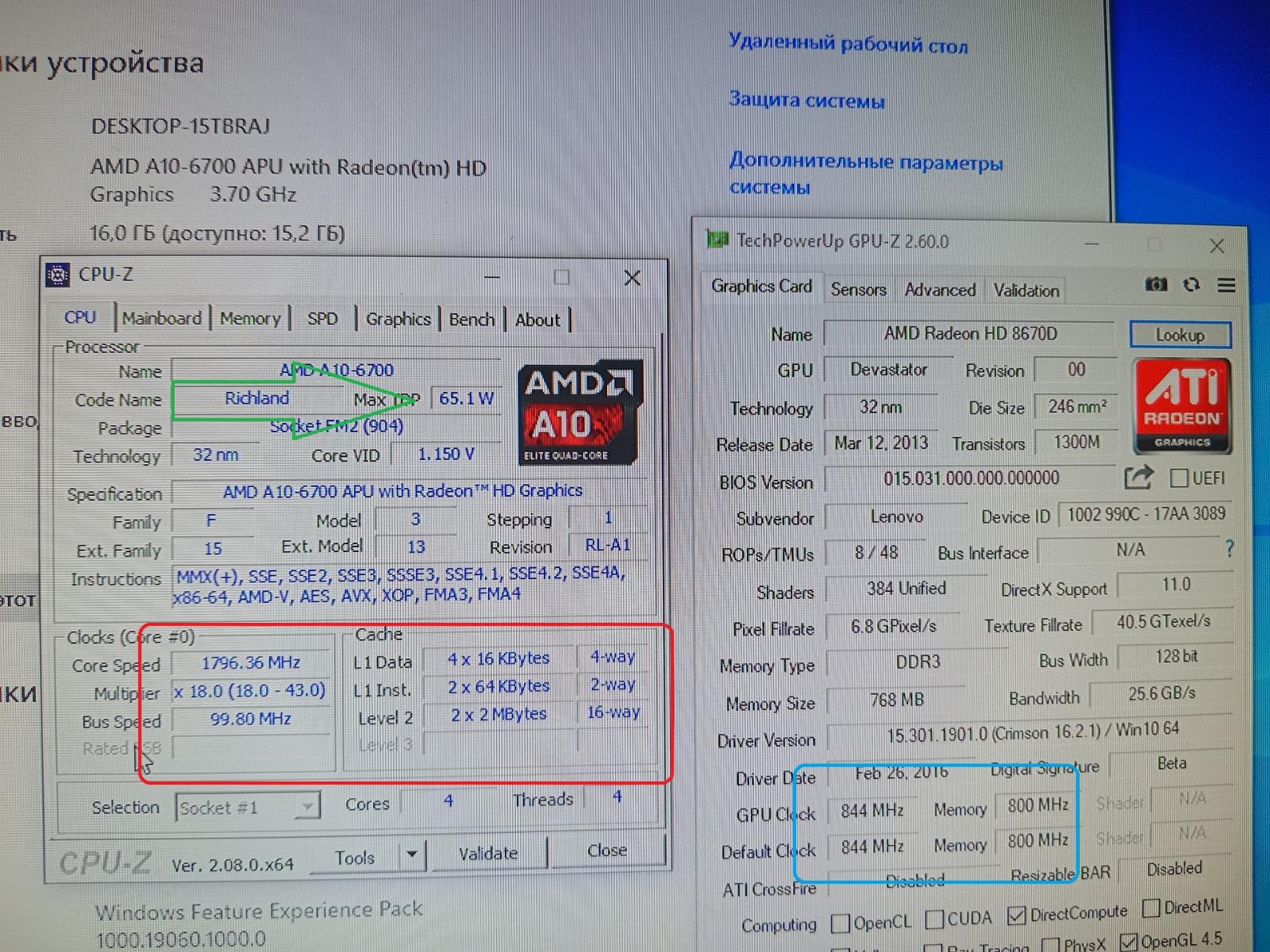Screen dimensions: 1270x952
Task: Click the Bus Interface question mark icon
Action: coord(1230,548)
